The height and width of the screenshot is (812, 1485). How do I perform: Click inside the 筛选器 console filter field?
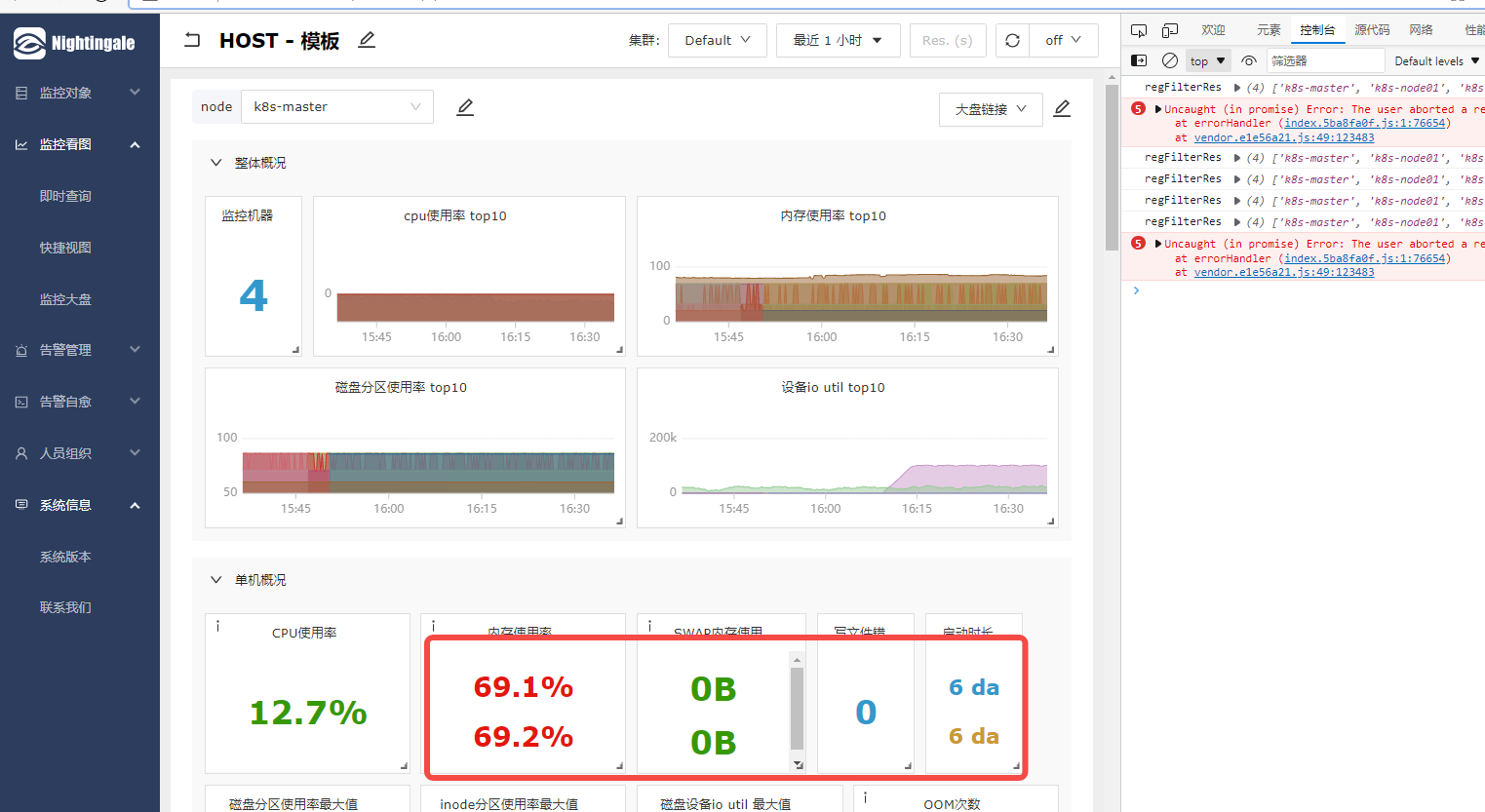pyautogui.click(x=1326, y=59)
